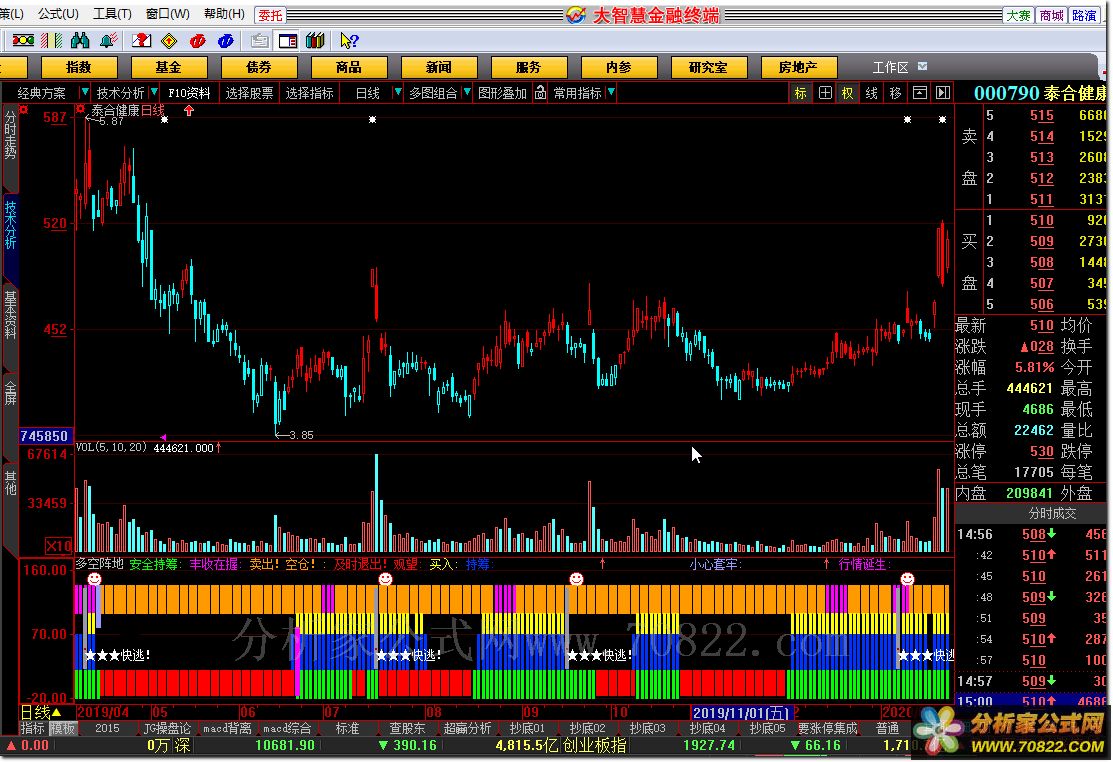Click the help cursor question icon

(349, 40)
